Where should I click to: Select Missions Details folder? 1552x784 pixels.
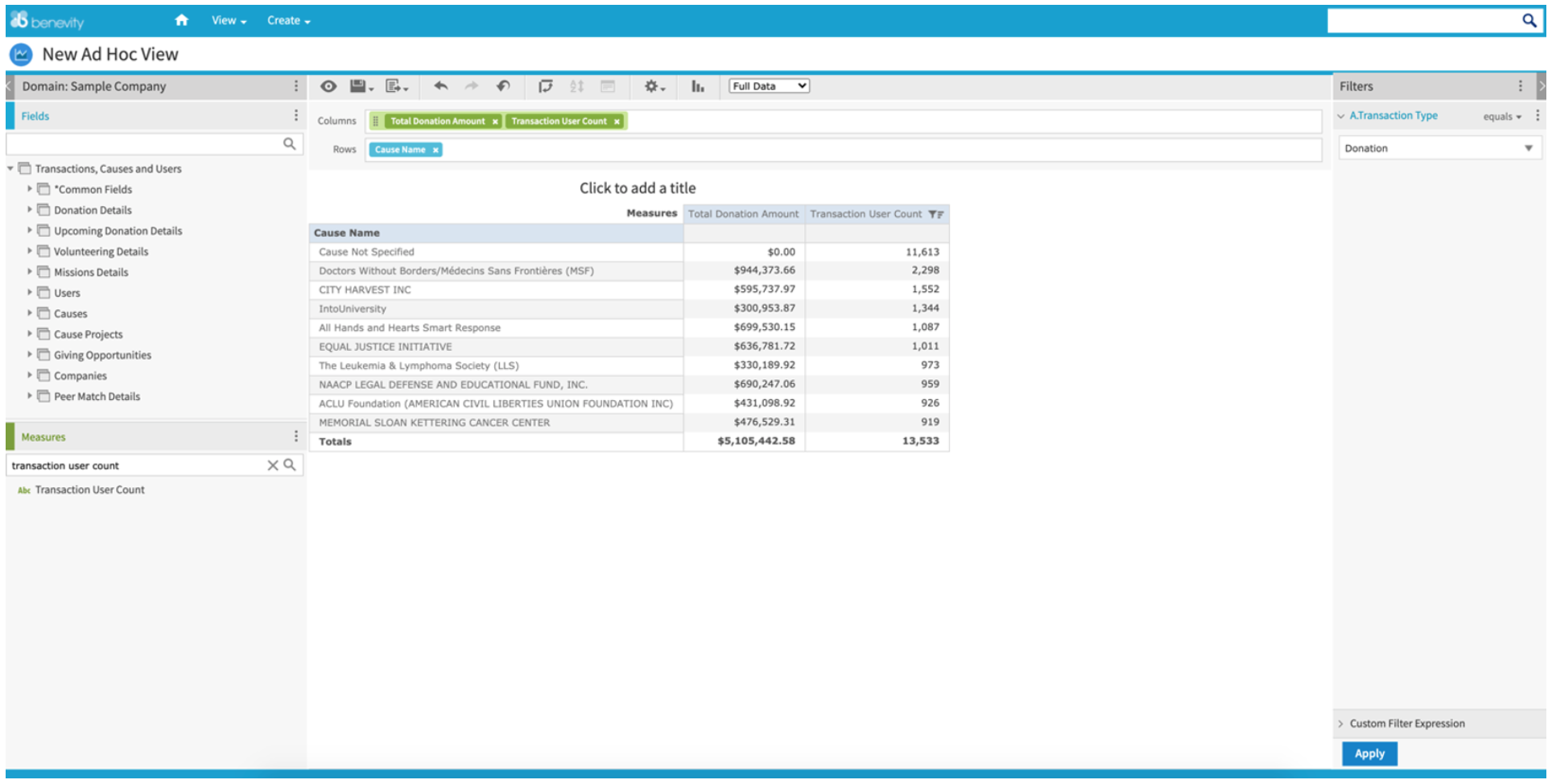tap(91, 272)
